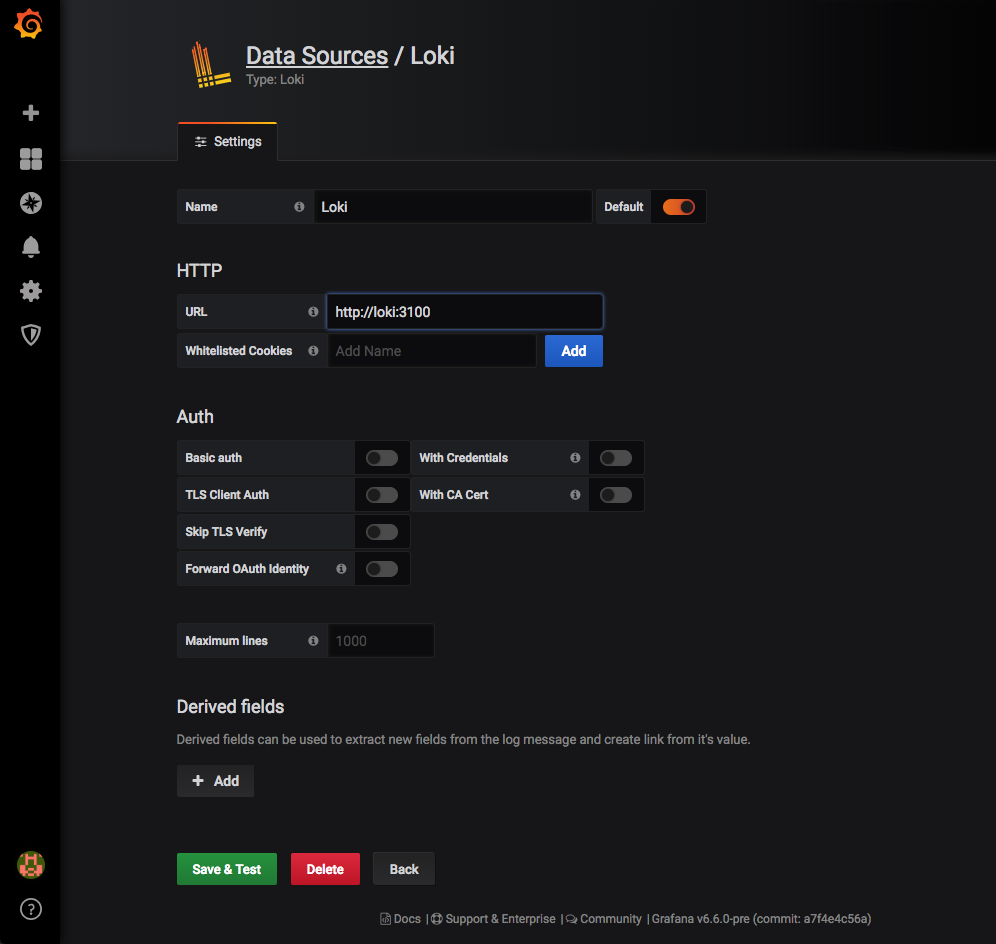Screen dimensions: 996x944
Task: Click the Save & Test button
Action: point(227,869)
